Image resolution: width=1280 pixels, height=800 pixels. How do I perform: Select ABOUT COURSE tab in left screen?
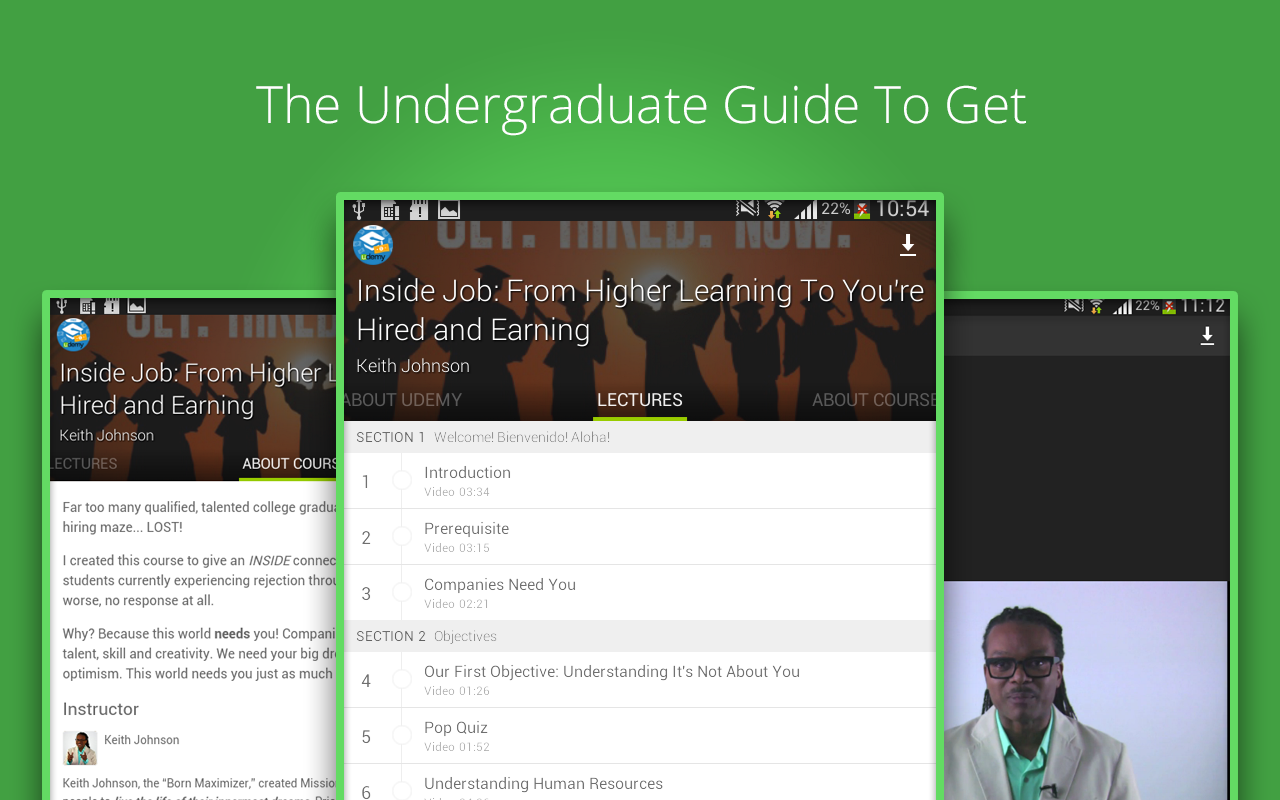click(x=289, y=464)
